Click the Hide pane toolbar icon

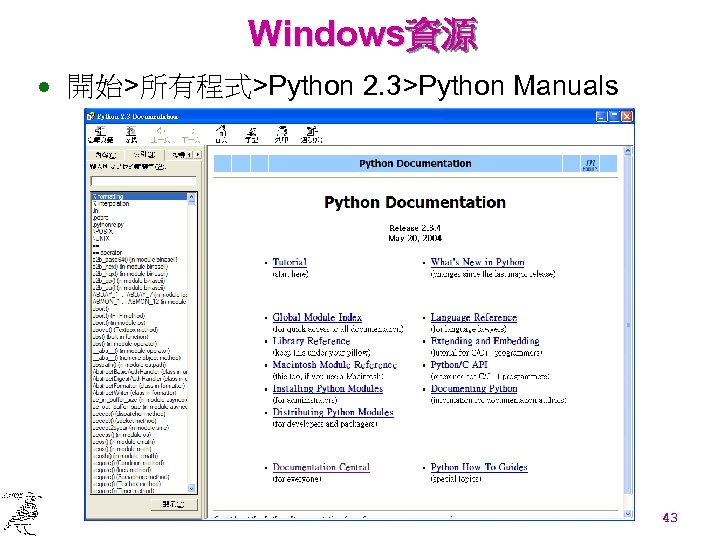[101, 135]
